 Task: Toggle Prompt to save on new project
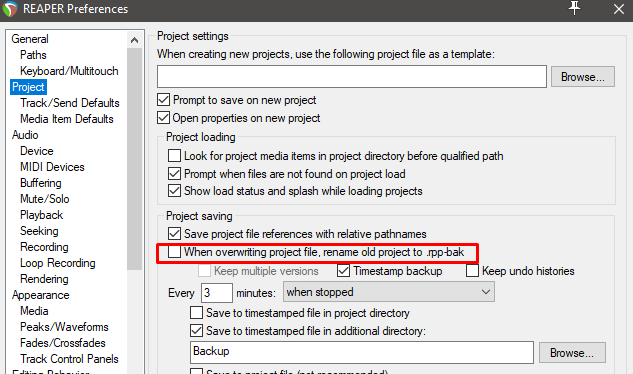tap(163, 100)
